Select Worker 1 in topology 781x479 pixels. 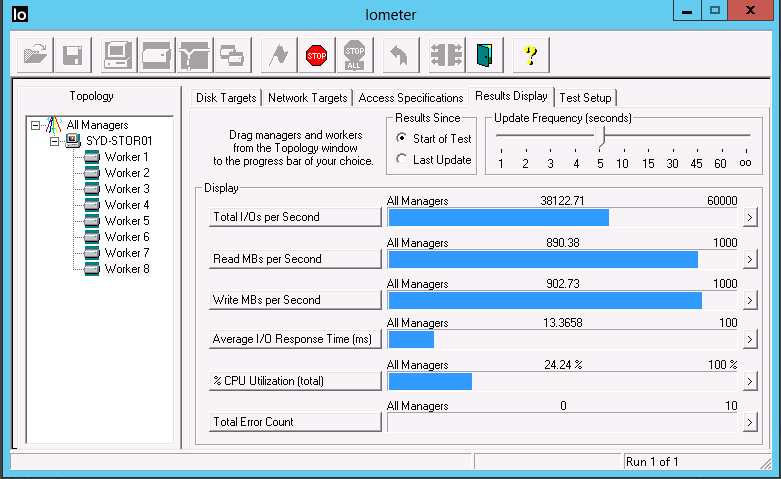(x=117, y=157)
